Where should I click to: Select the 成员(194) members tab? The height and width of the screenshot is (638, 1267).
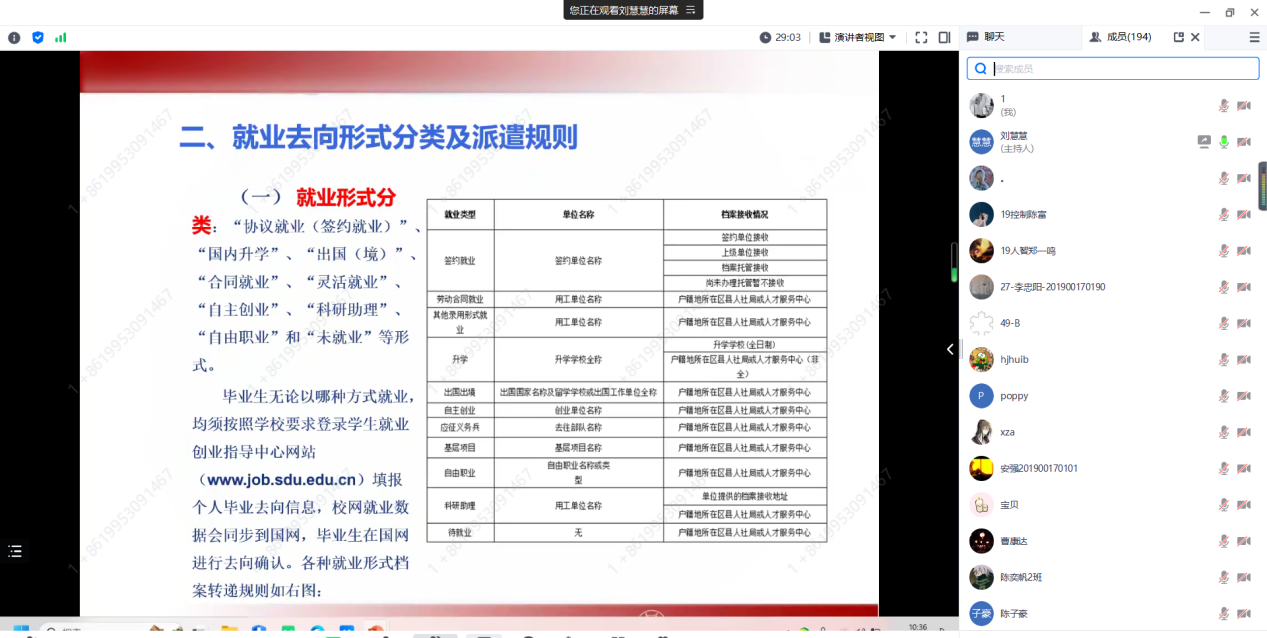click(x=1120, y=37)
